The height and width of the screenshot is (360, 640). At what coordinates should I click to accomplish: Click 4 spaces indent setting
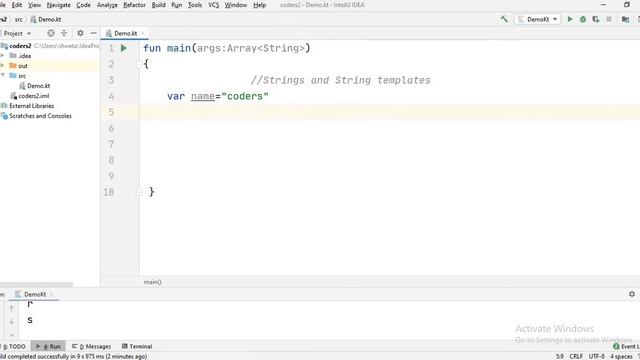coord(621,356)
